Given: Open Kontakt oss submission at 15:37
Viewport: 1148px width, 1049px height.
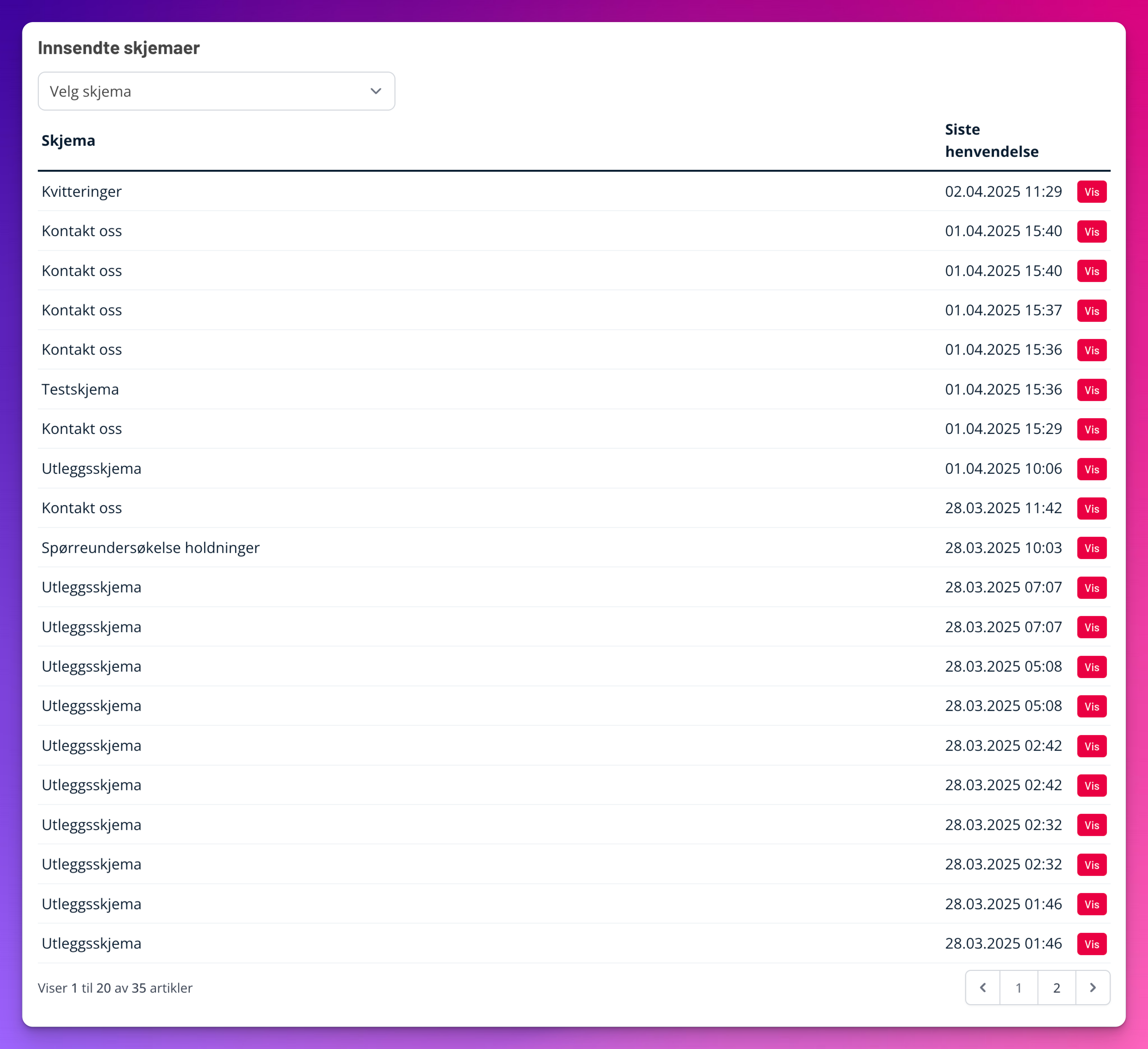Looking at the screenshot, I should point(1091,311).
